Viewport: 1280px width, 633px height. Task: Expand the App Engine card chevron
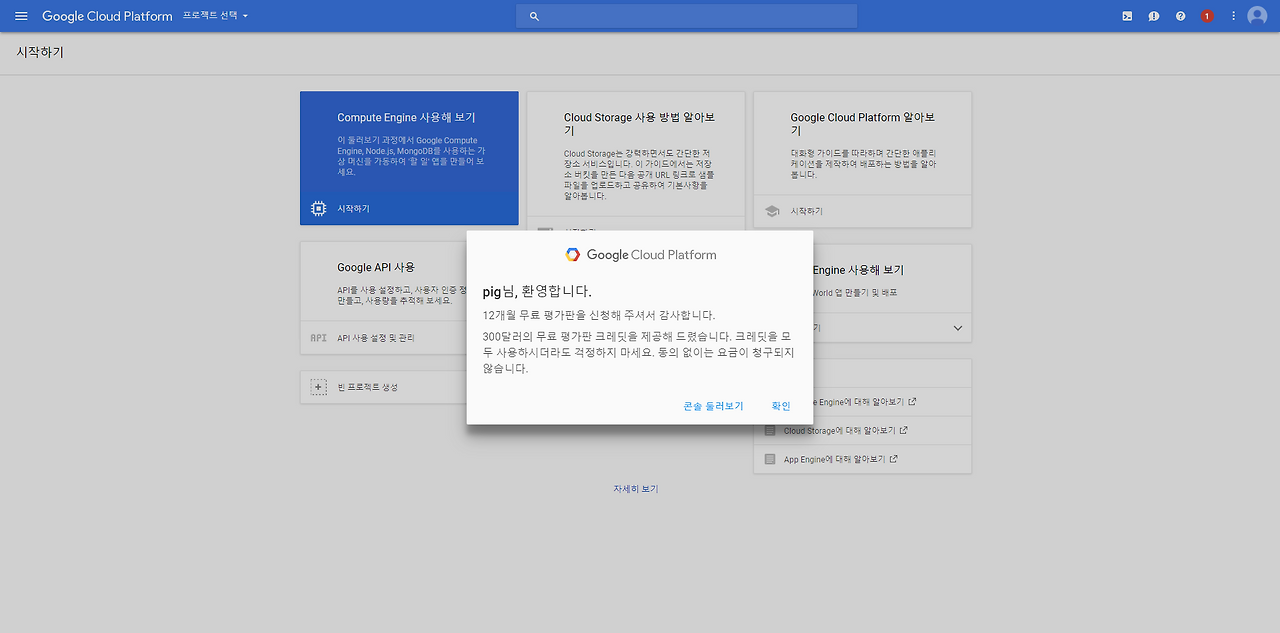[957, 327]
